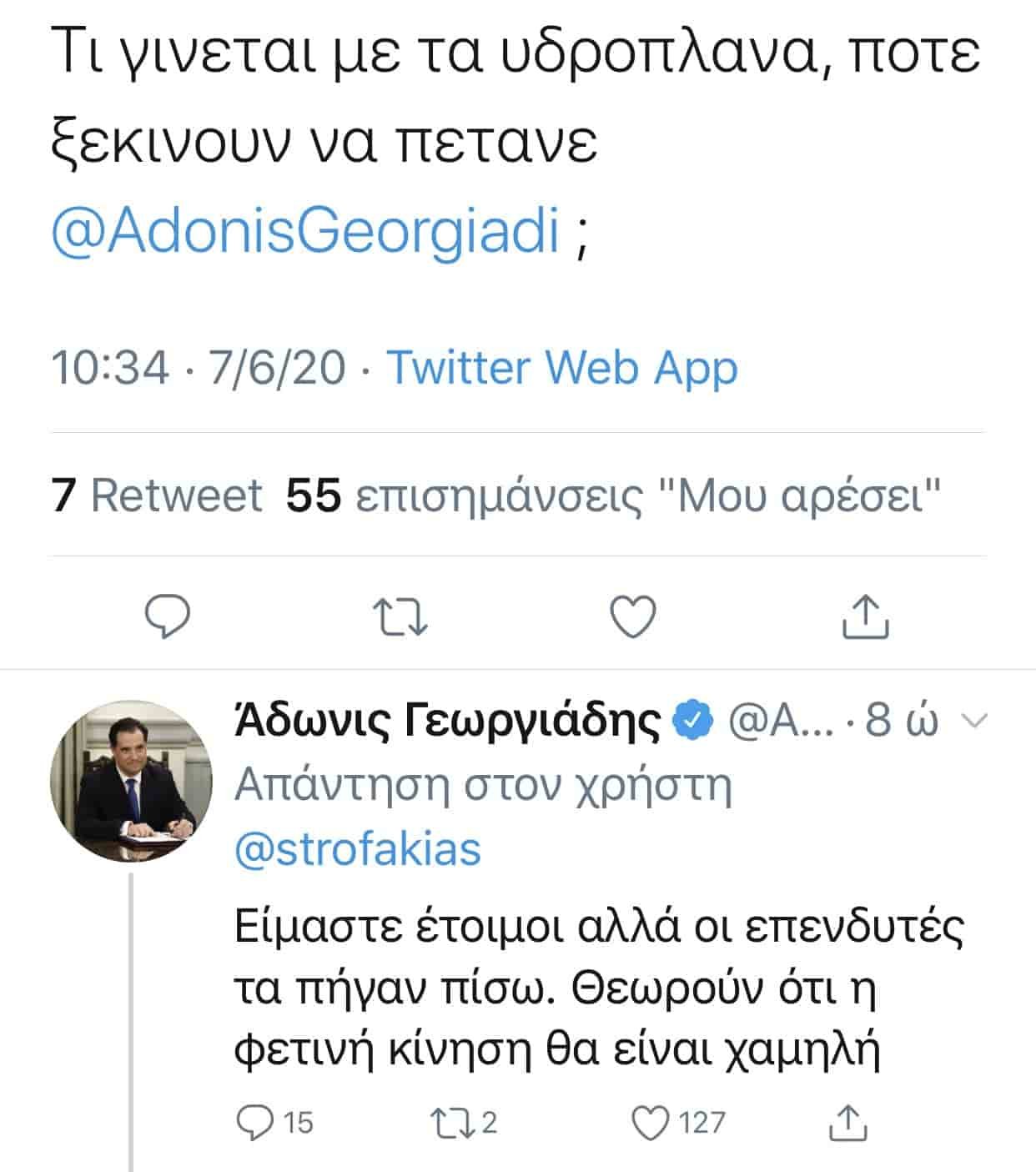Share the main tweet via upload icon
This screenshot has width=1036, height=1172.
click(865, 616)
